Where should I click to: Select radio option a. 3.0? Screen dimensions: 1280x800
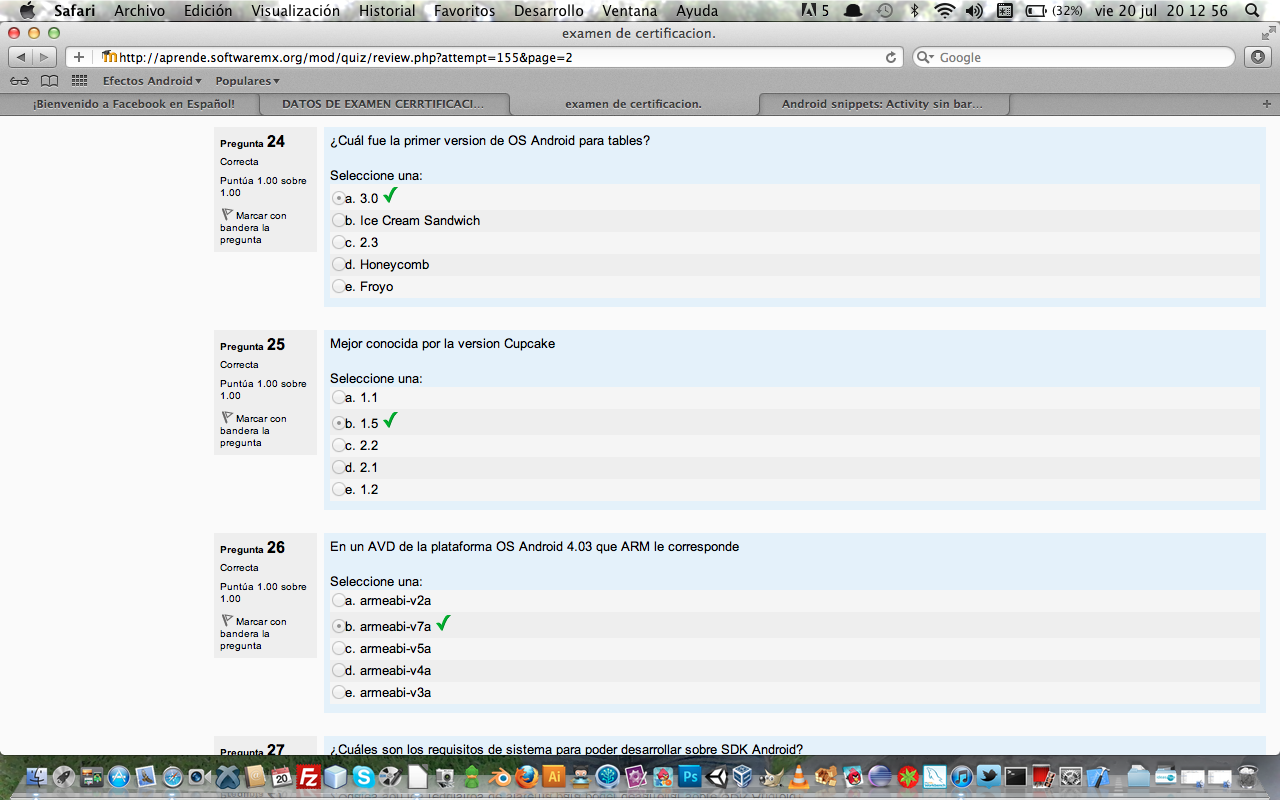pyautogui.click(x=338, y=198)
